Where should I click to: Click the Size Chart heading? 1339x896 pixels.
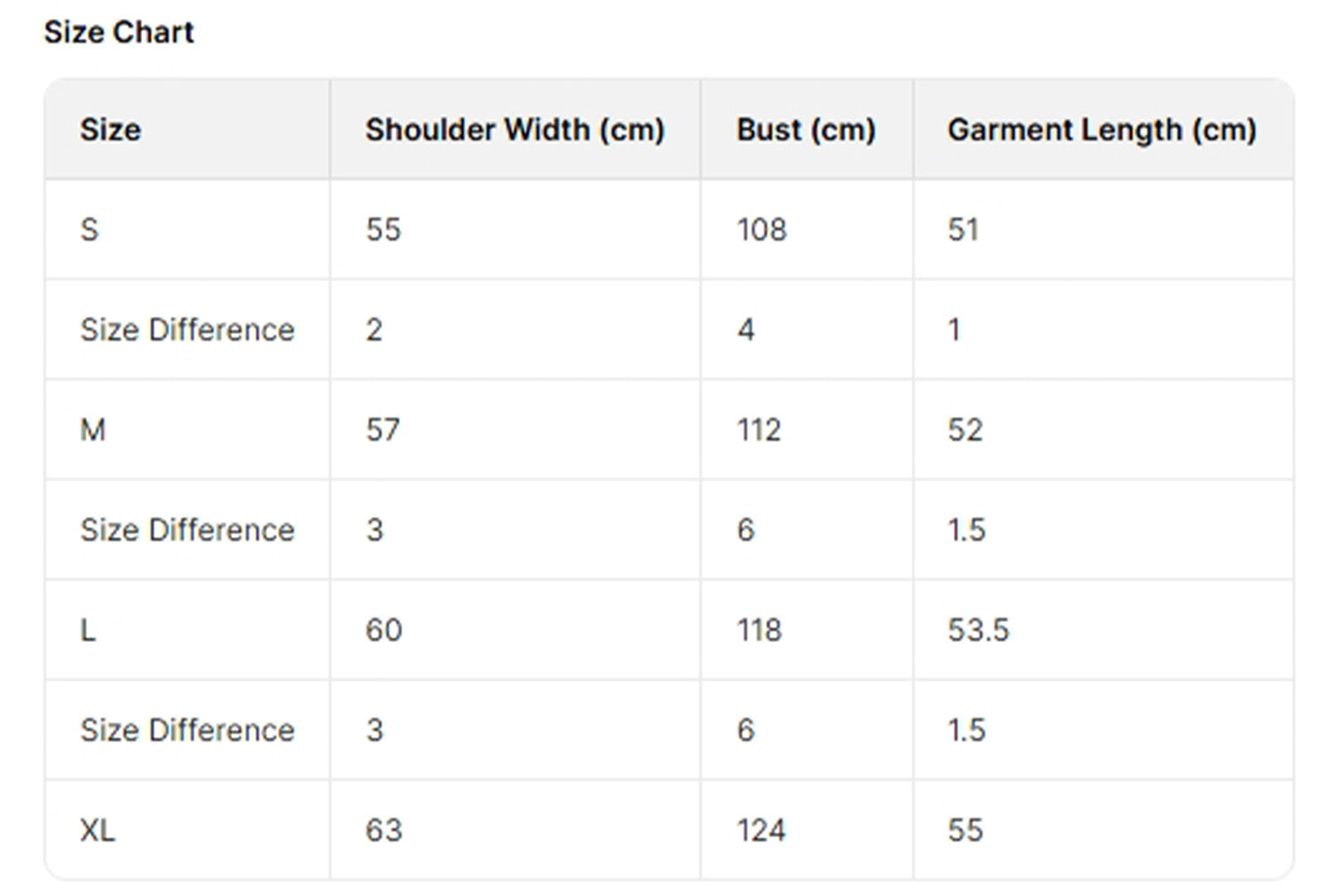[119, 32]
